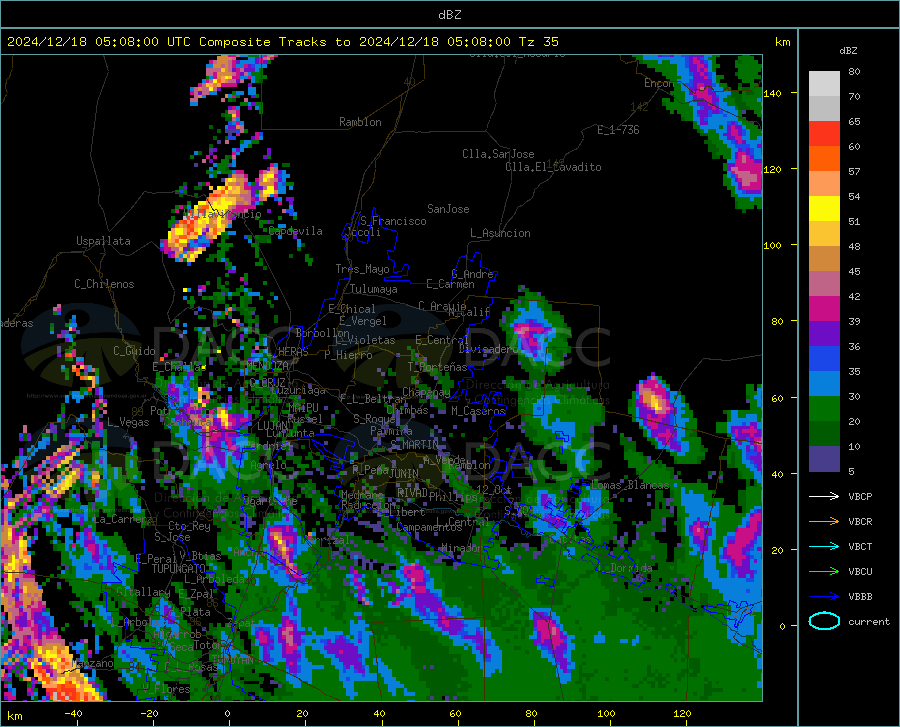900x727 pixels.
Task: Click the TUPUNGATO map label
Action: click(x=179, y=569)
